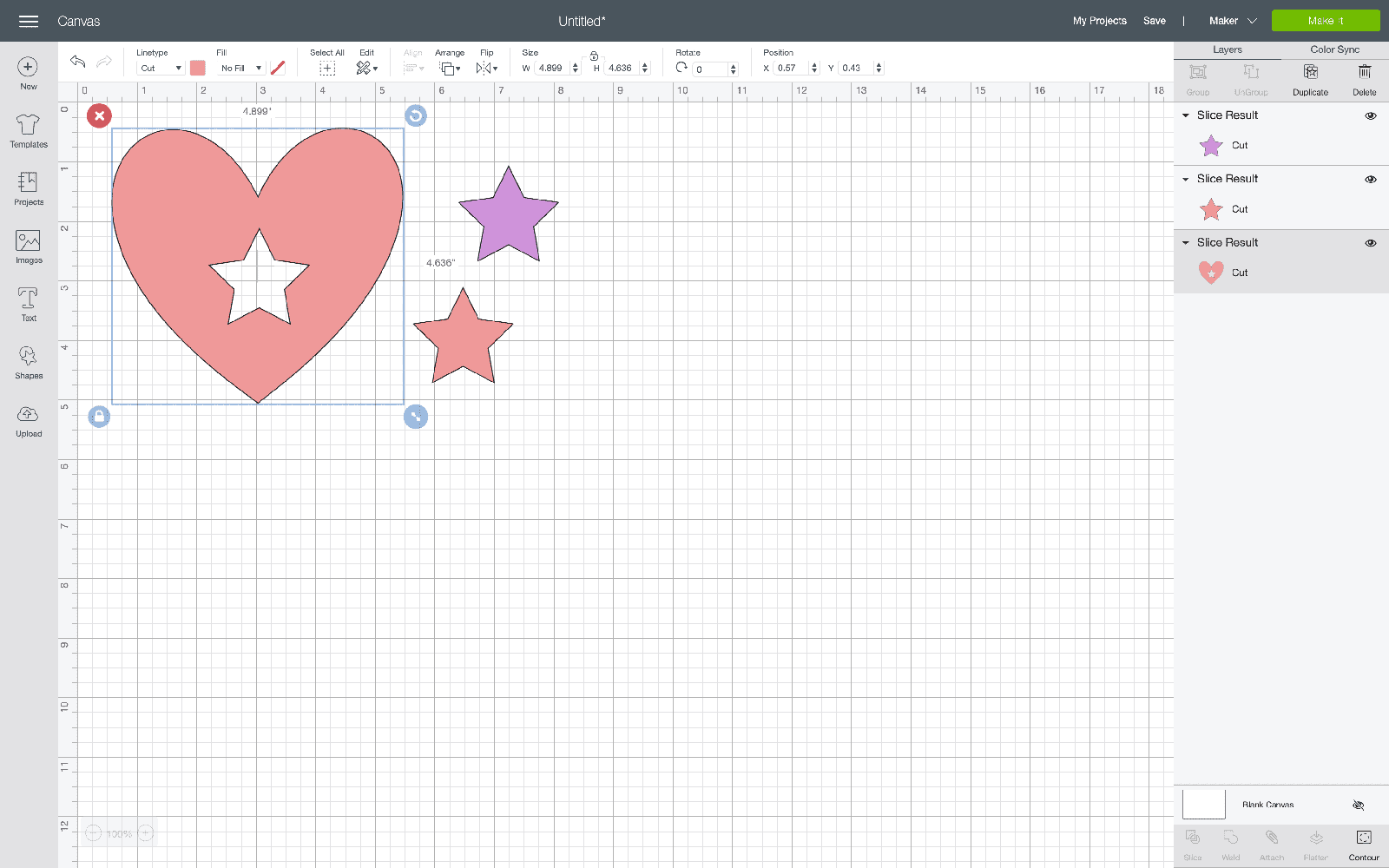Image resolution: width=1389 pixels, height=868 pixels.
Task: Click the red X delete handle on heart
Action: [x=99, y=115]
